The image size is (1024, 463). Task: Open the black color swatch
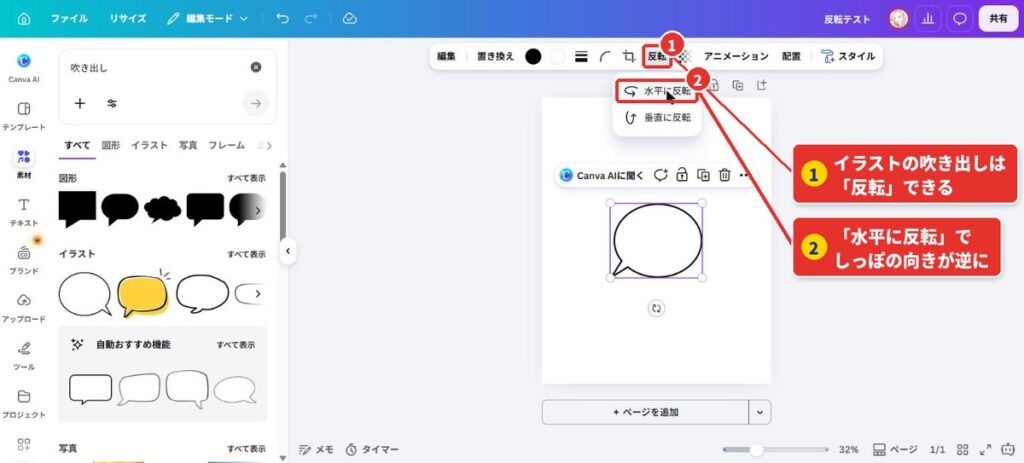click(x=534, y=56)
